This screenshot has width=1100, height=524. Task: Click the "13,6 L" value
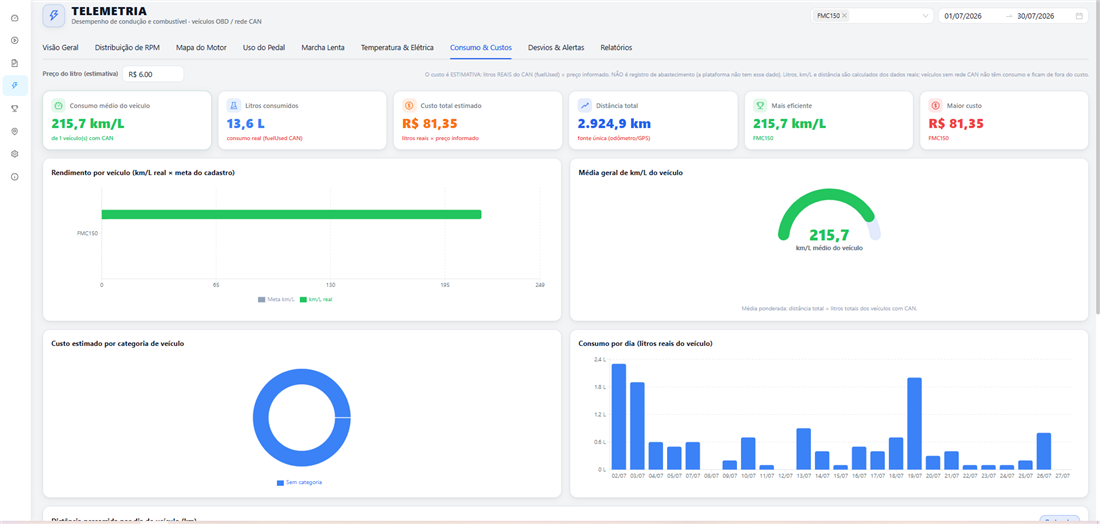246,123
